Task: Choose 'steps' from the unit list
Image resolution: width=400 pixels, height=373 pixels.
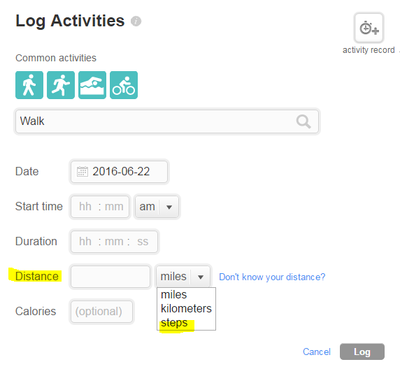Action: [174, 323]
